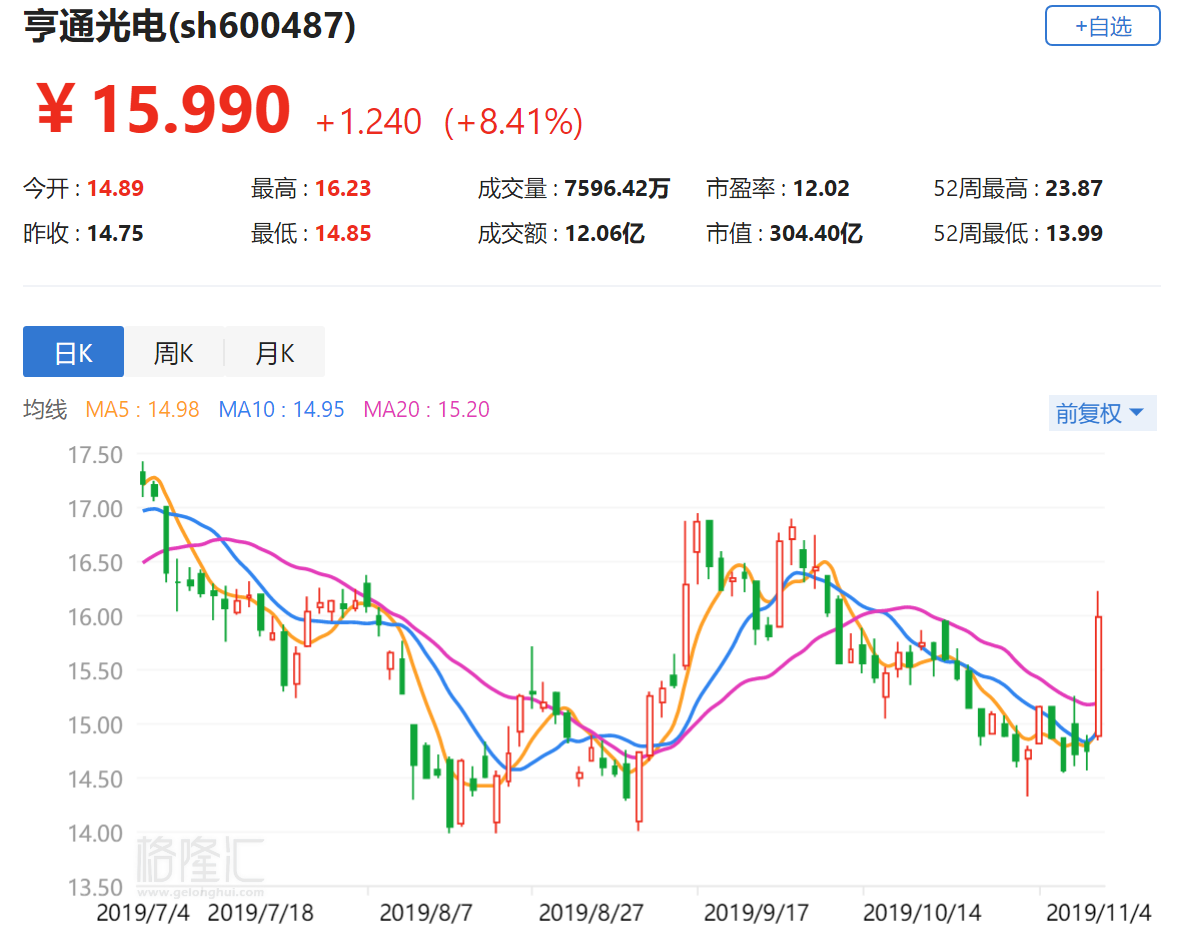Click the MA10 : 14.95 indicator label

click(x=281, y=409)
